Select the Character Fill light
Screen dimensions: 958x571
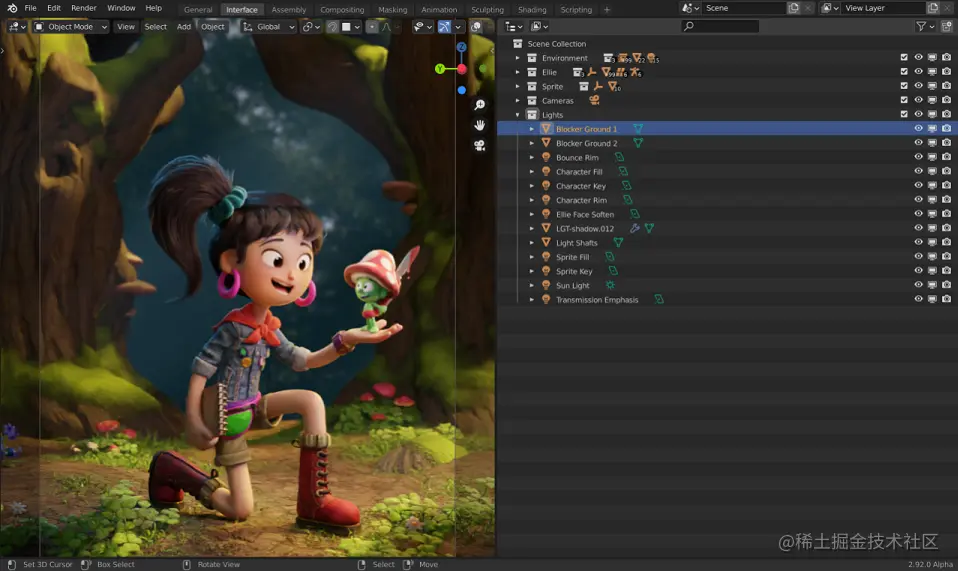tap(579, 172)
